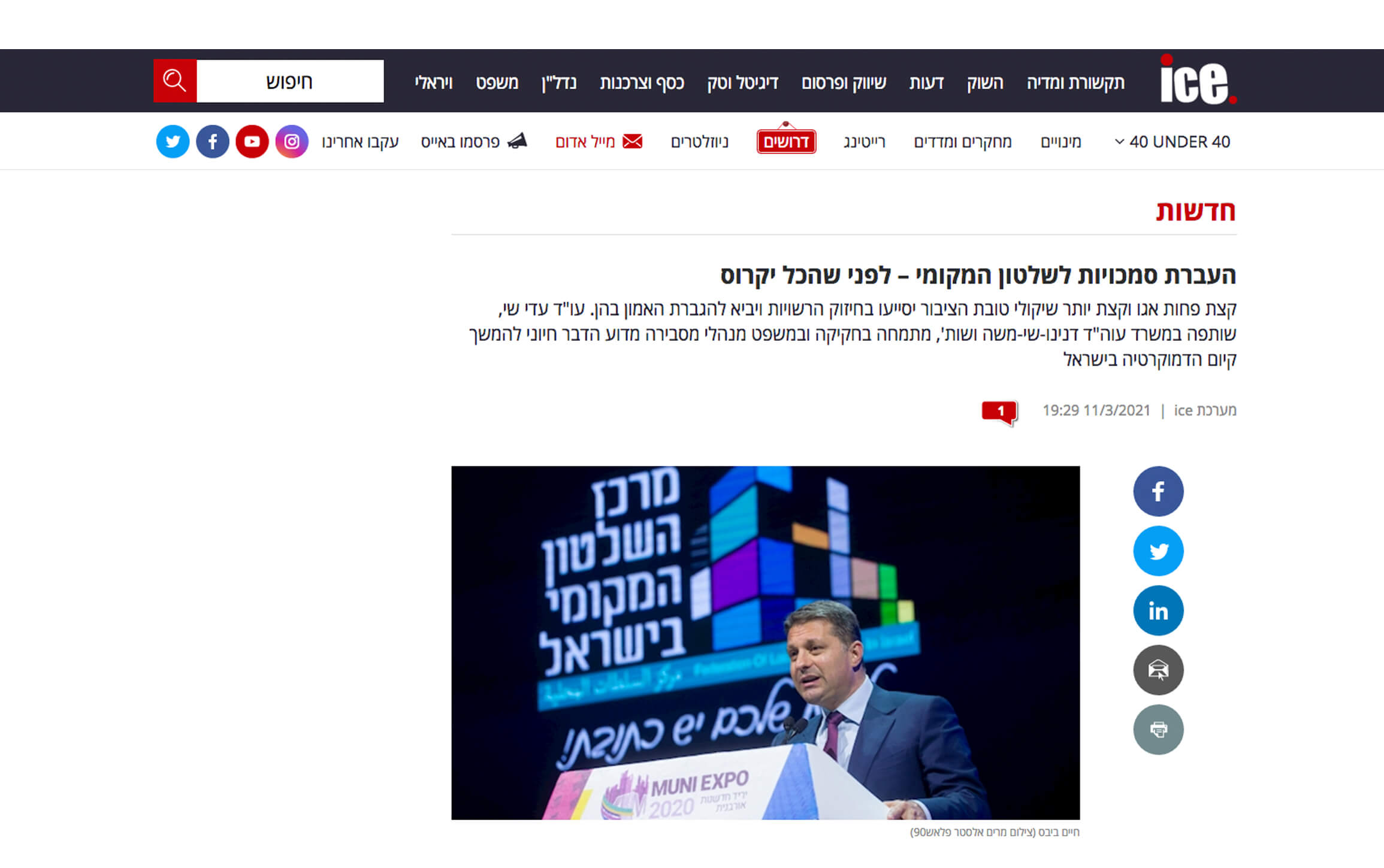
Task: Share article on LinkedIn side button
Action: click(1158, 610)
